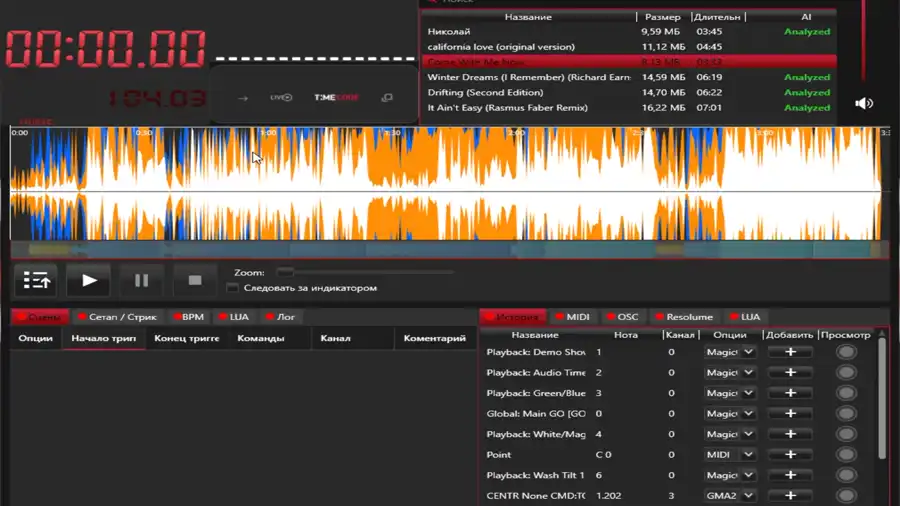This screenshot has width=900, height=506.
Task: Click the TimeCode logo button
Action: (335, 98)
